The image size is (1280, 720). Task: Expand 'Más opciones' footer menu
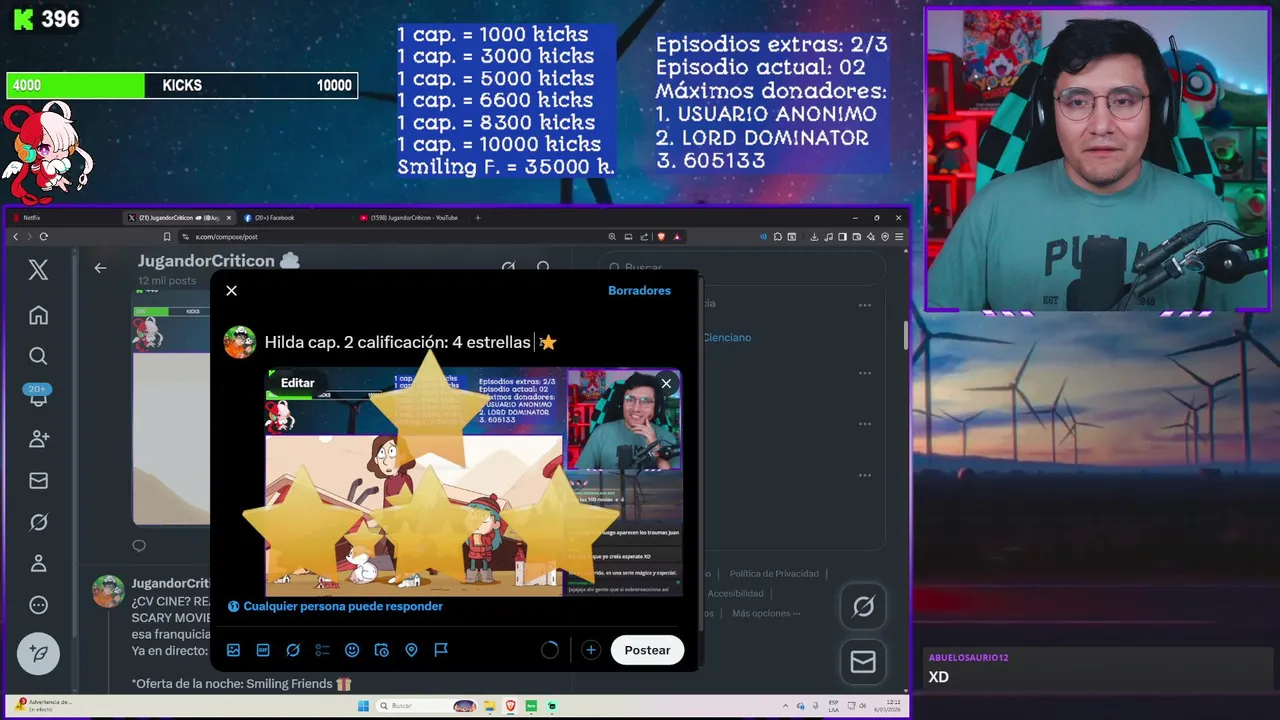click(766, 614)
